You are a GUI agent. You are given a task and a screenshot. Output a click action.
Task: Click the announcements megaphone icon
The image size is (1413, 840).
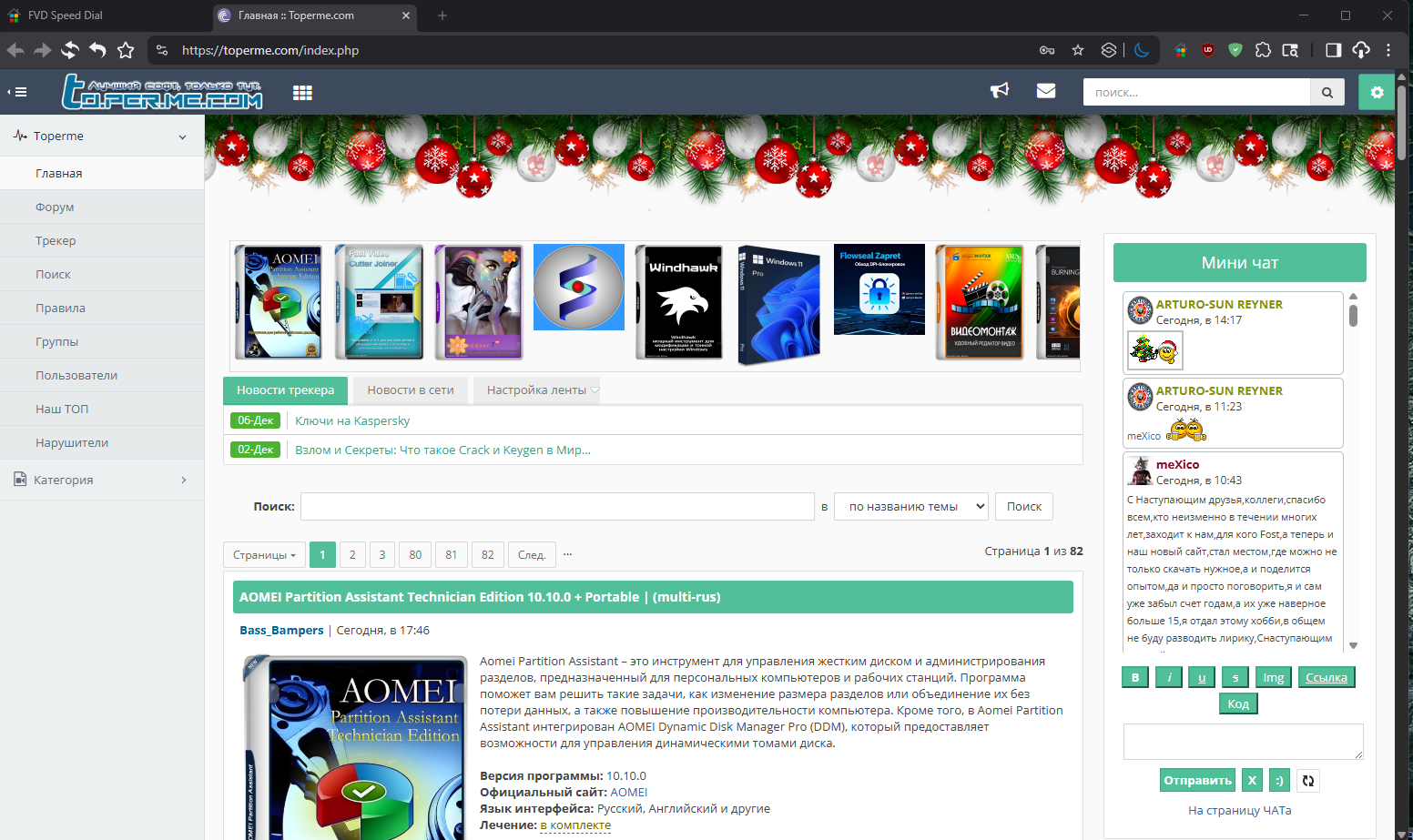tap(1000, 91)
